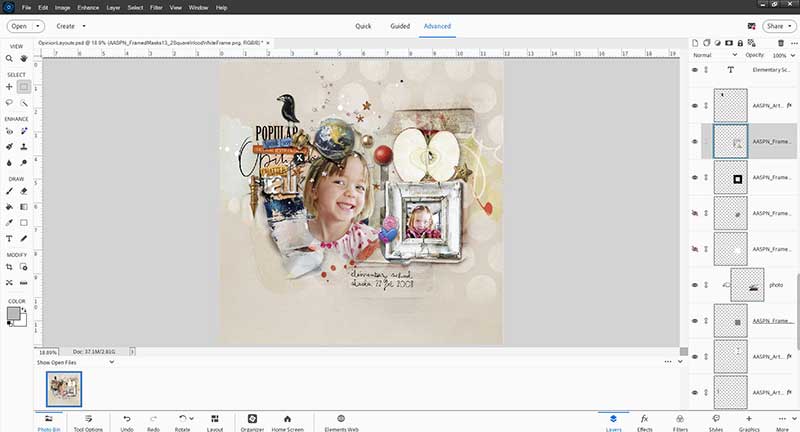Select the Spot Healing Brush tool

point(24,131)
